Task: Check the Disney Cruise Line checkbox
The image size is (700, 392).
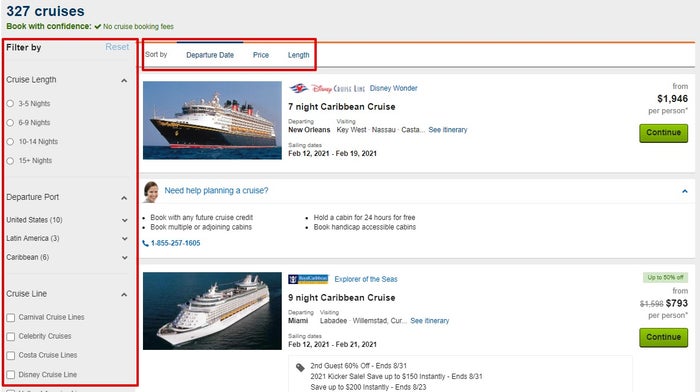Action: tap(11, 375)
